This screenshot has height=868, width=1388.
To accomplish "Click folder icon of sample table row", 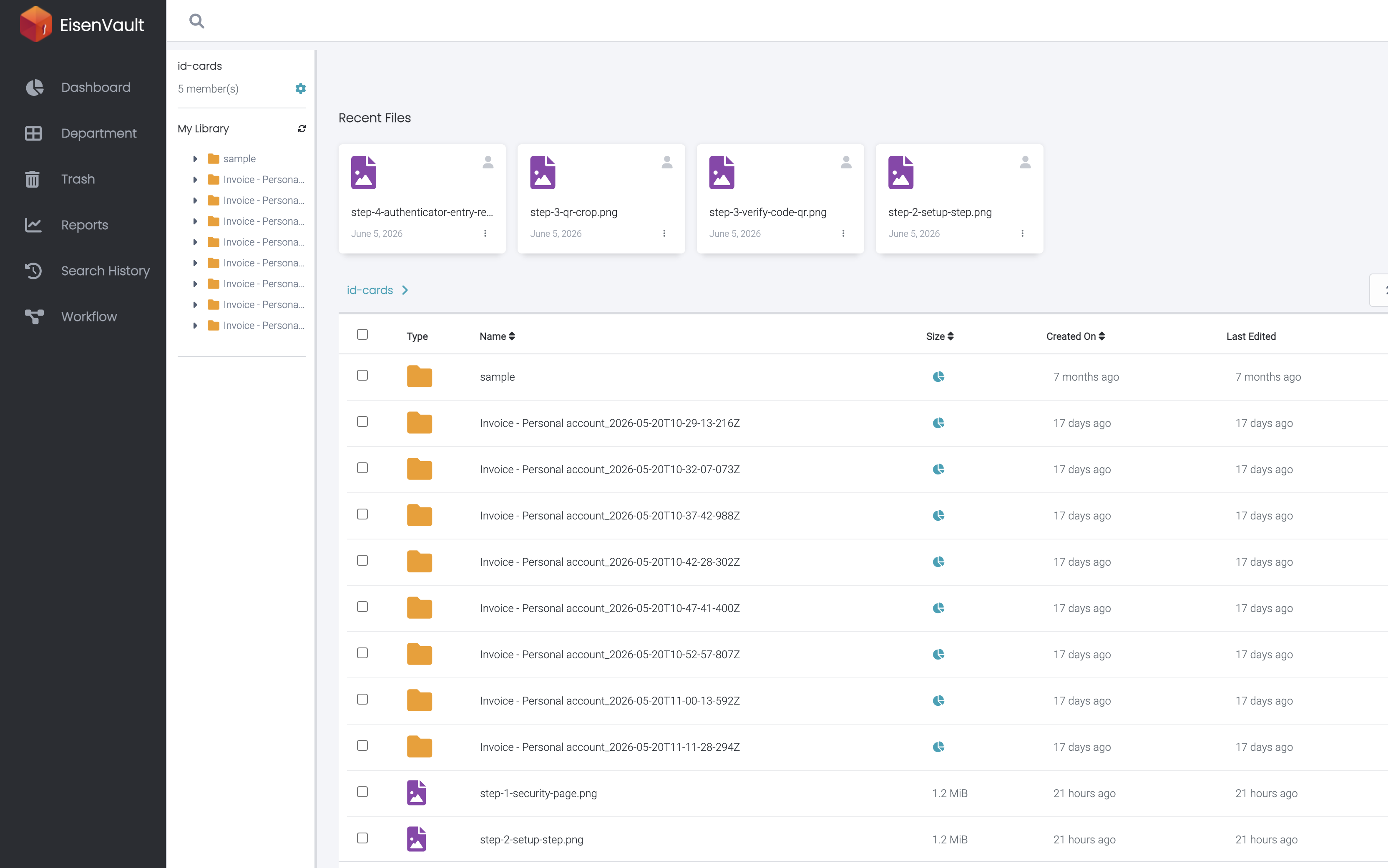I will (419, 376).
